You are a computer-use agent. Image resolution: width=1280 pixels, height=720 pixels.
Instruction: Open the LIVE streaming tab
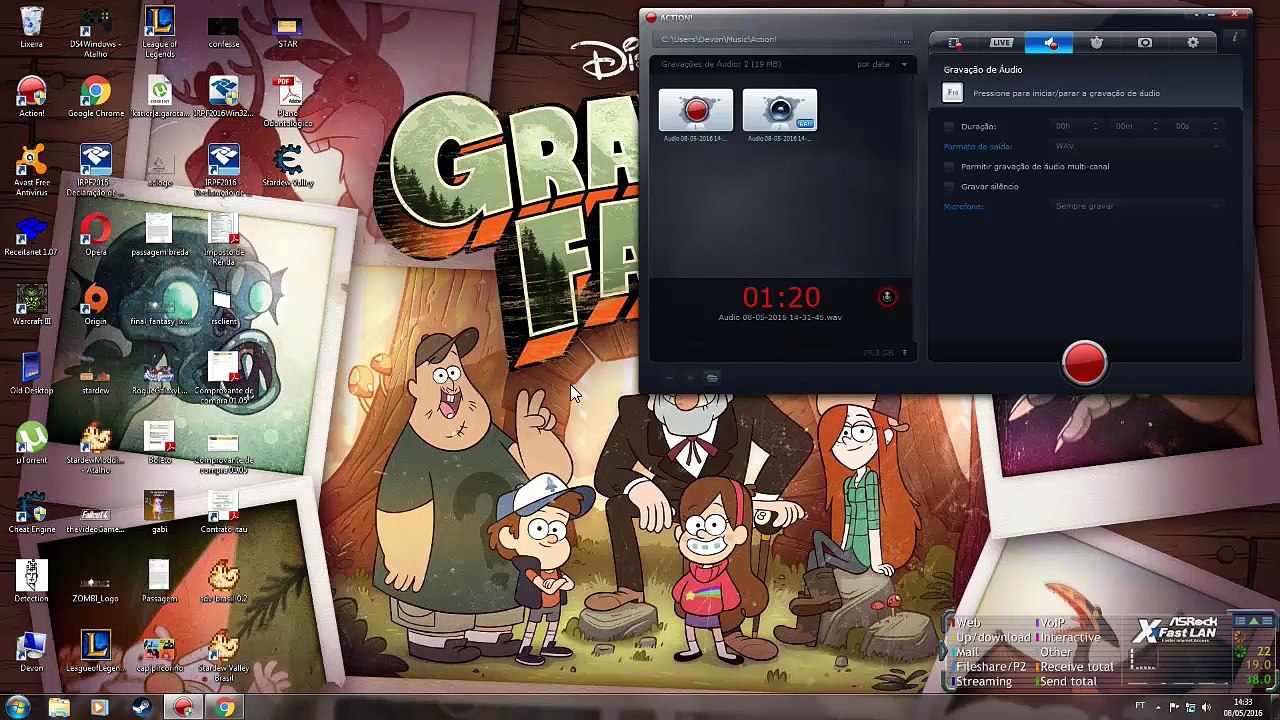tap(1001, 43)
